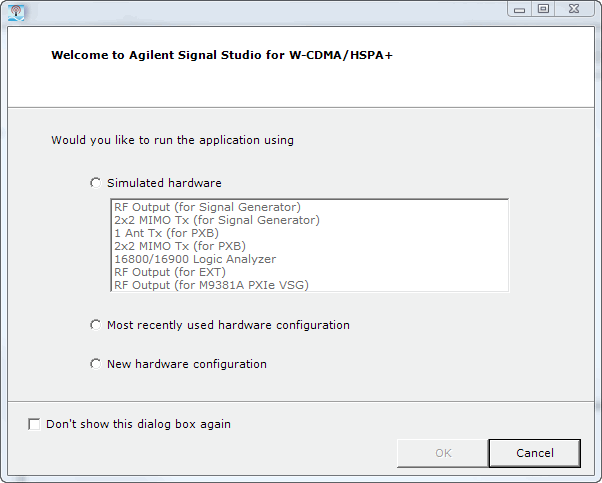
Task: Click the Most recently used hardware configuration label
Action: point(228,325)
